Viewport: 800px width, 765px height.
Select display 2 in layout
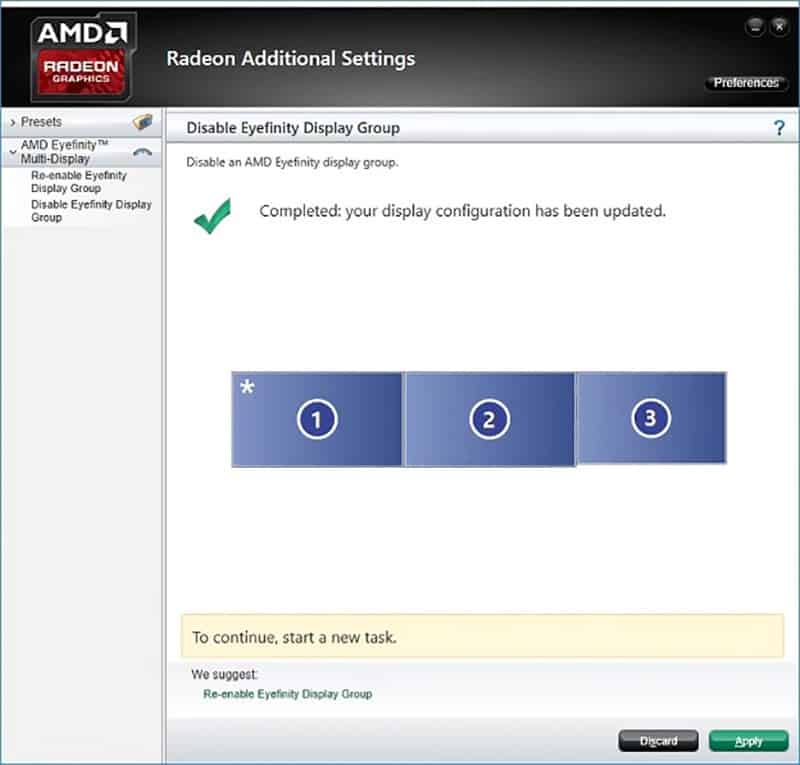tap(489, 419)
